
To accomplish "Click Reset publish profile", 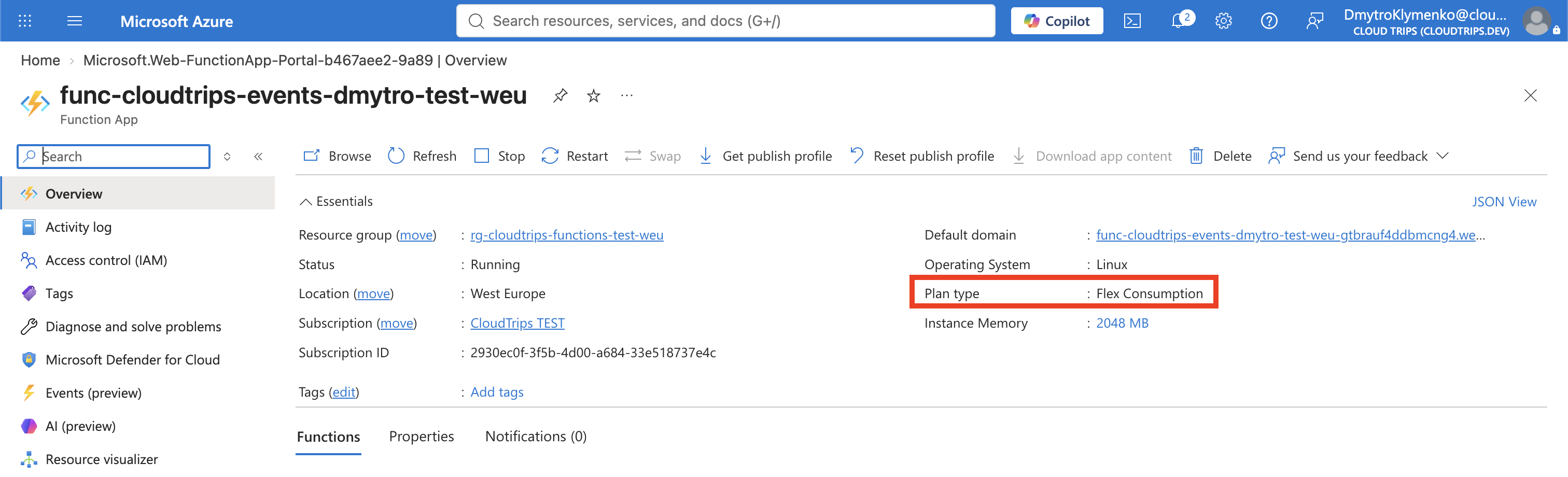I will click(921, 157).
